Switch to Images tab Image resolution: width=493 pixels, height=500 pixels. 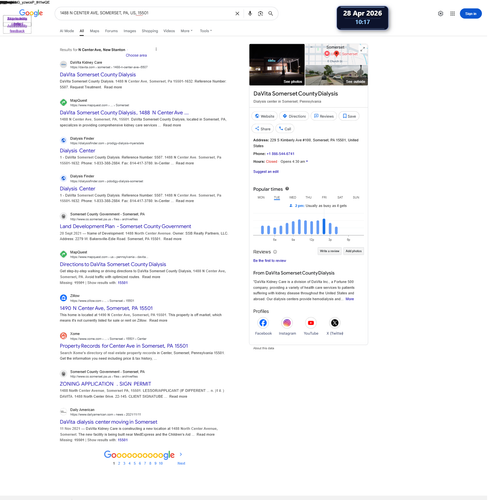(131, 31)
